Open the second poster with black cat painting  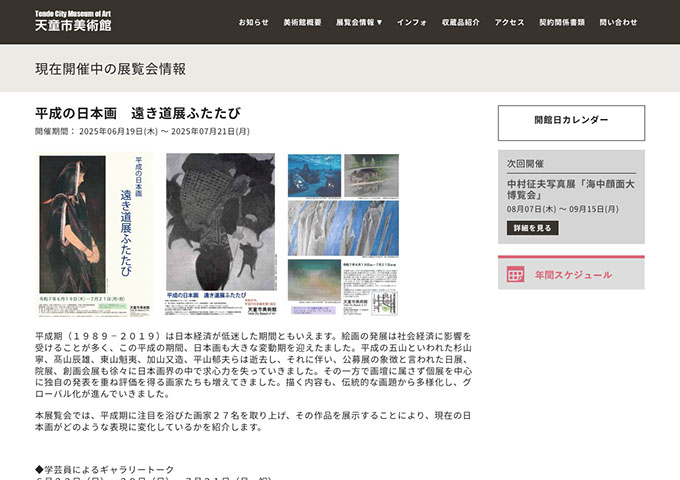pos(220,234)
